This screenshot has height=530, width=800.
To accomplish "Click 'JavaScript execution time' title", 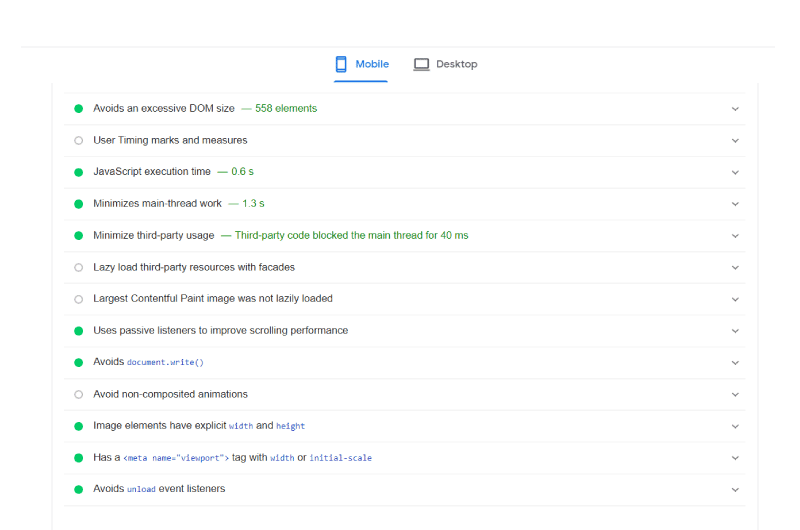I will pyautogui.click(x=152, y=171).
